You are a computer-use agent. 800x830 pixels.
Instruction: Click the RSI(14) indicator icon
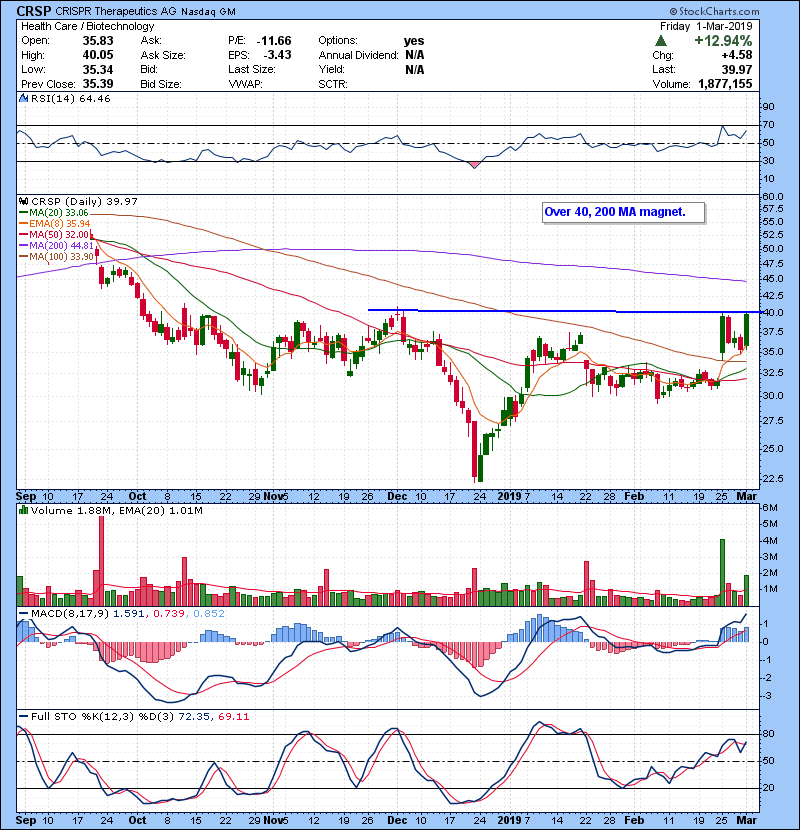24,98
